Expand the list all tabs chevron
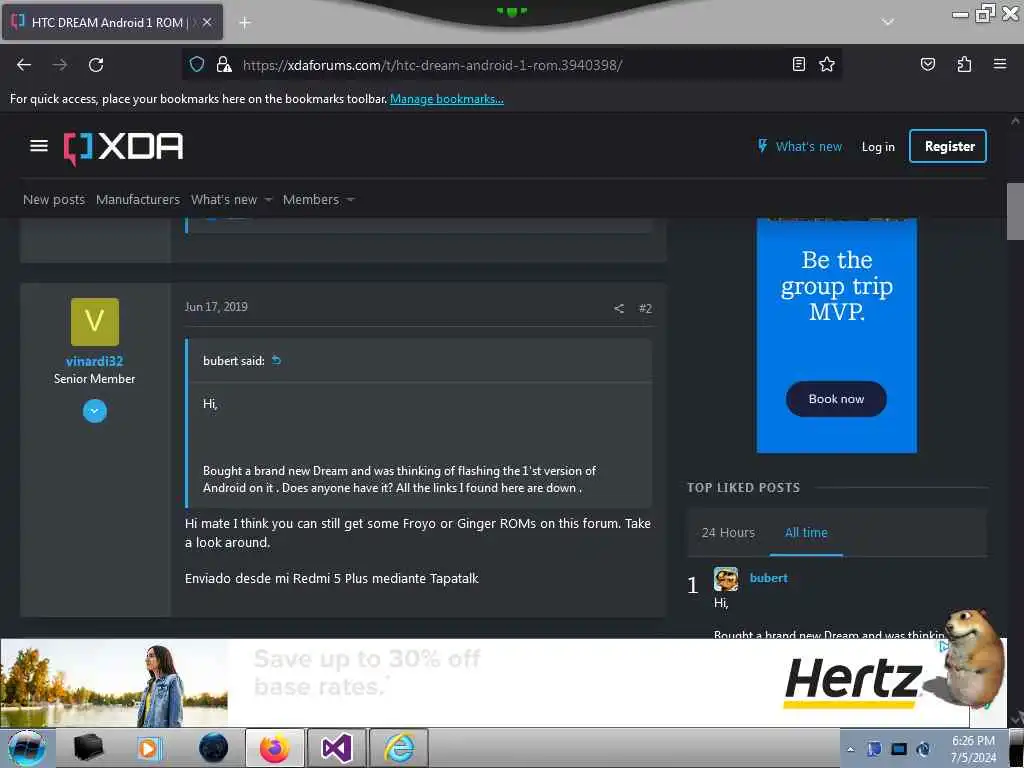Screen dimensions: 1024x768 pos(888,22)
